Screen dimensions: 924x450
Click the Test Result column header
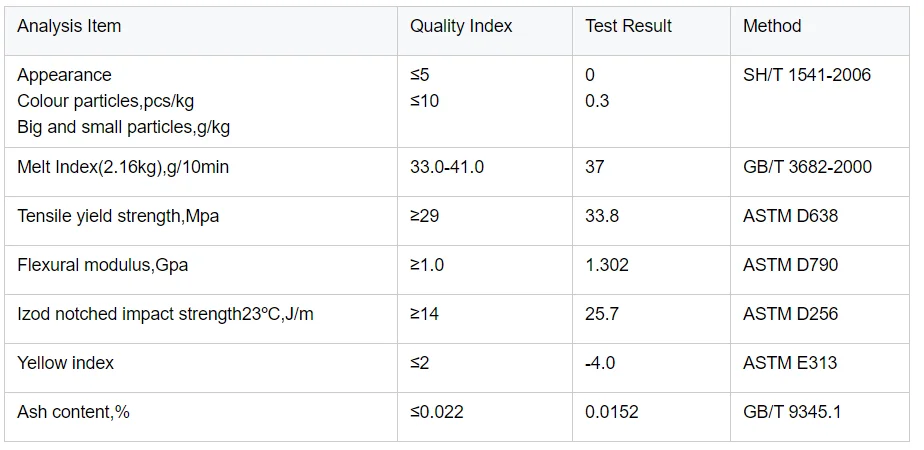point(628,27)
